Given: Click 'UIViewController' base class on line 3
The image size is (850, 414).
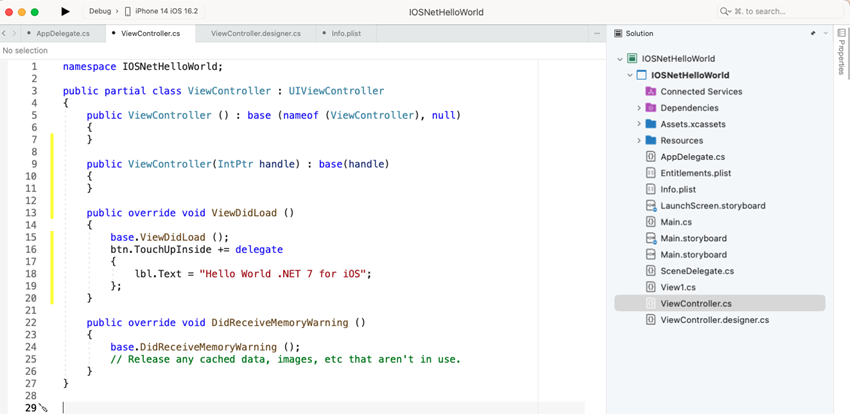Looking at the screenshot, I should [x=336, y=91].
